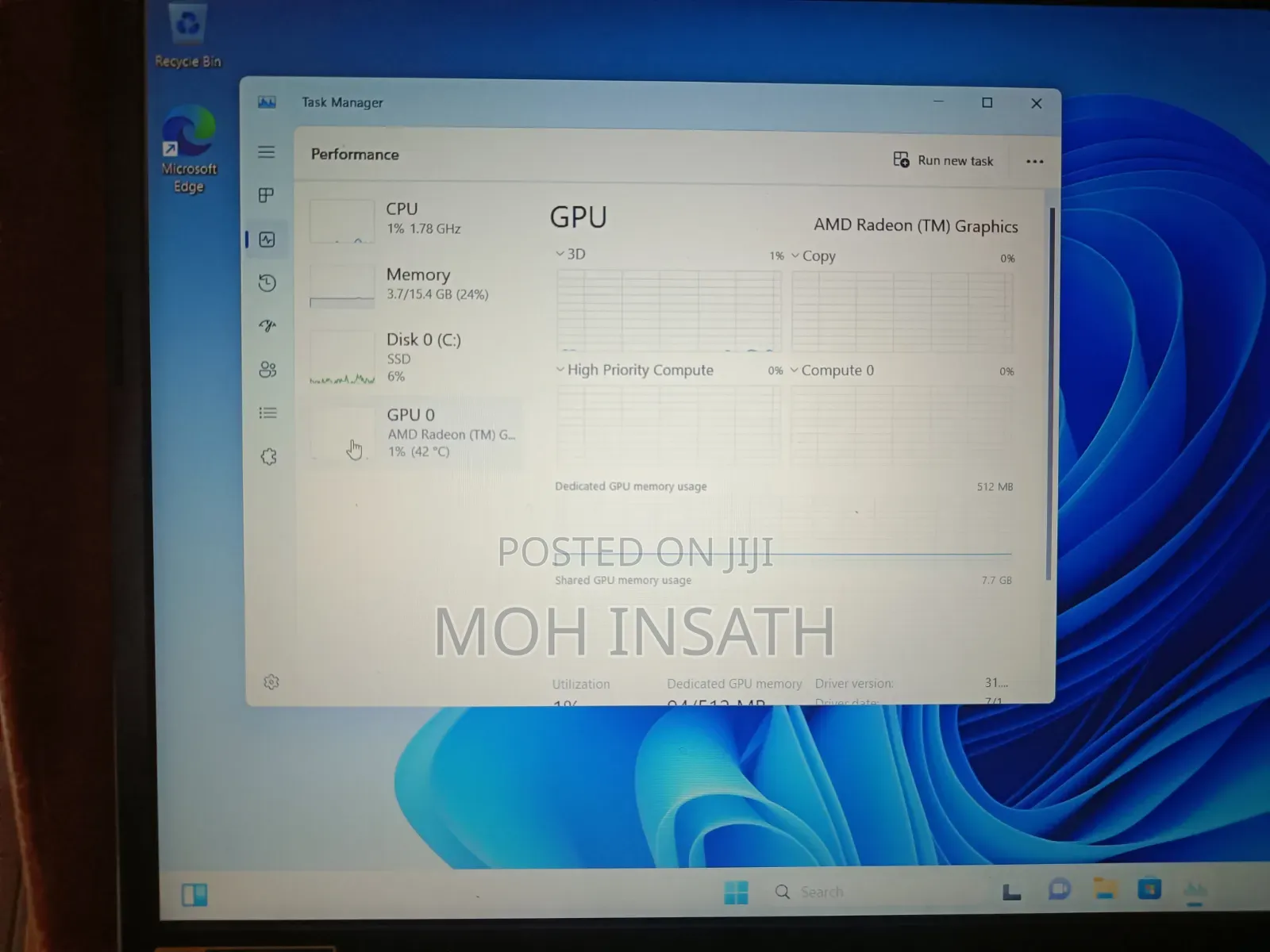Open the Widgets button on taskbar
Screen dimensions: 1270x952
(194, 895)
